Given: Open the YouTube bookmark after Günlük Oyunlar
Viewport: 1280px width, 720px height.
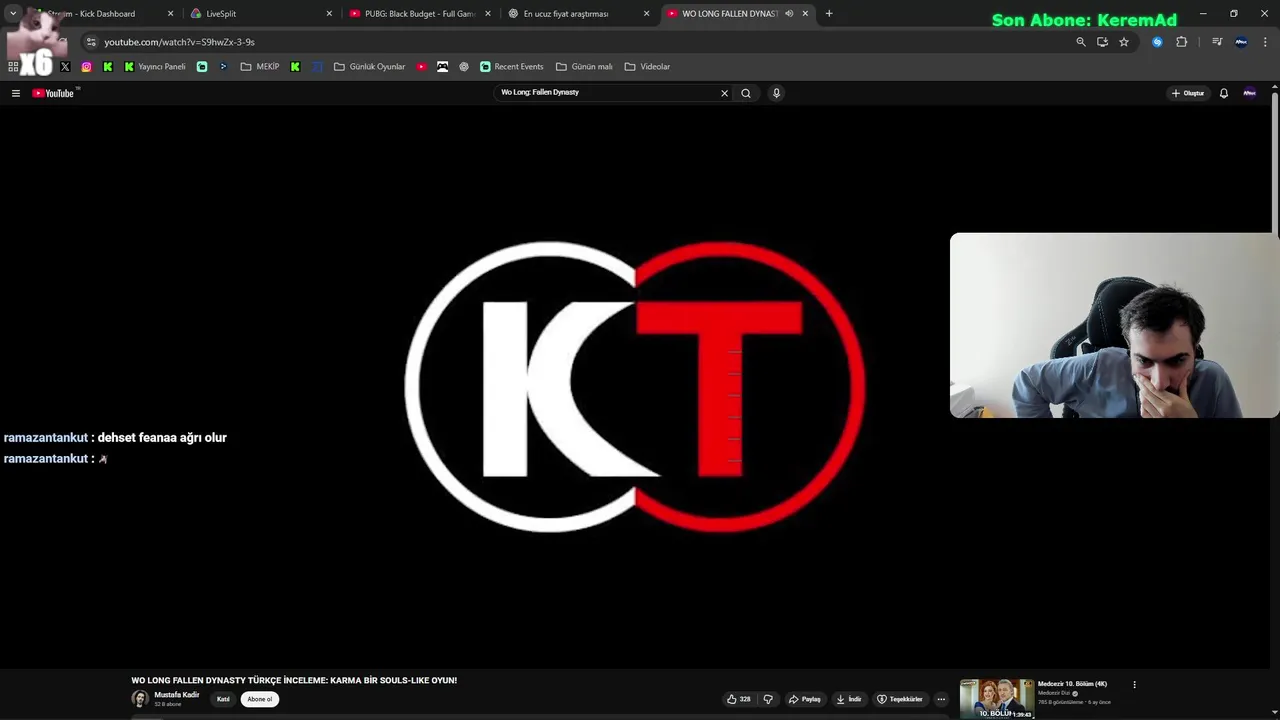Looking at the screenshot, I should pyautogui.click(x=422, y=67).
